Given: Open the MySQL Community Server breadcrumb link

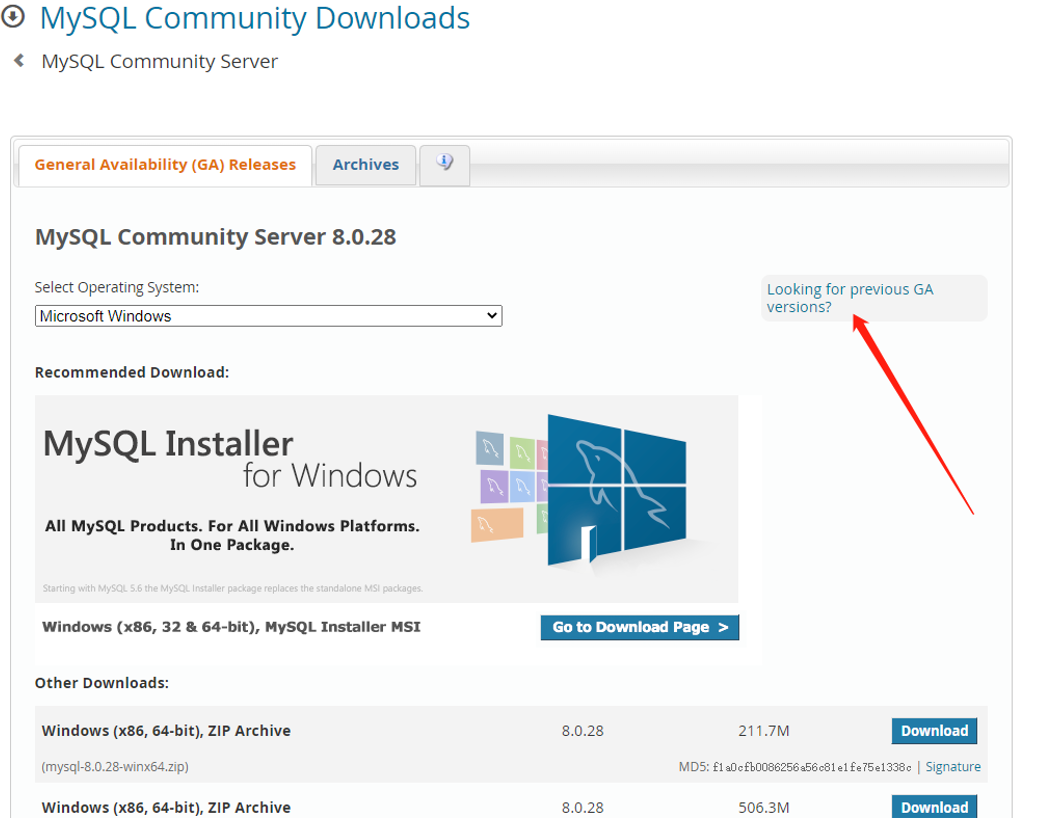Looking at the screenshot, I should (x=159, y=61).
